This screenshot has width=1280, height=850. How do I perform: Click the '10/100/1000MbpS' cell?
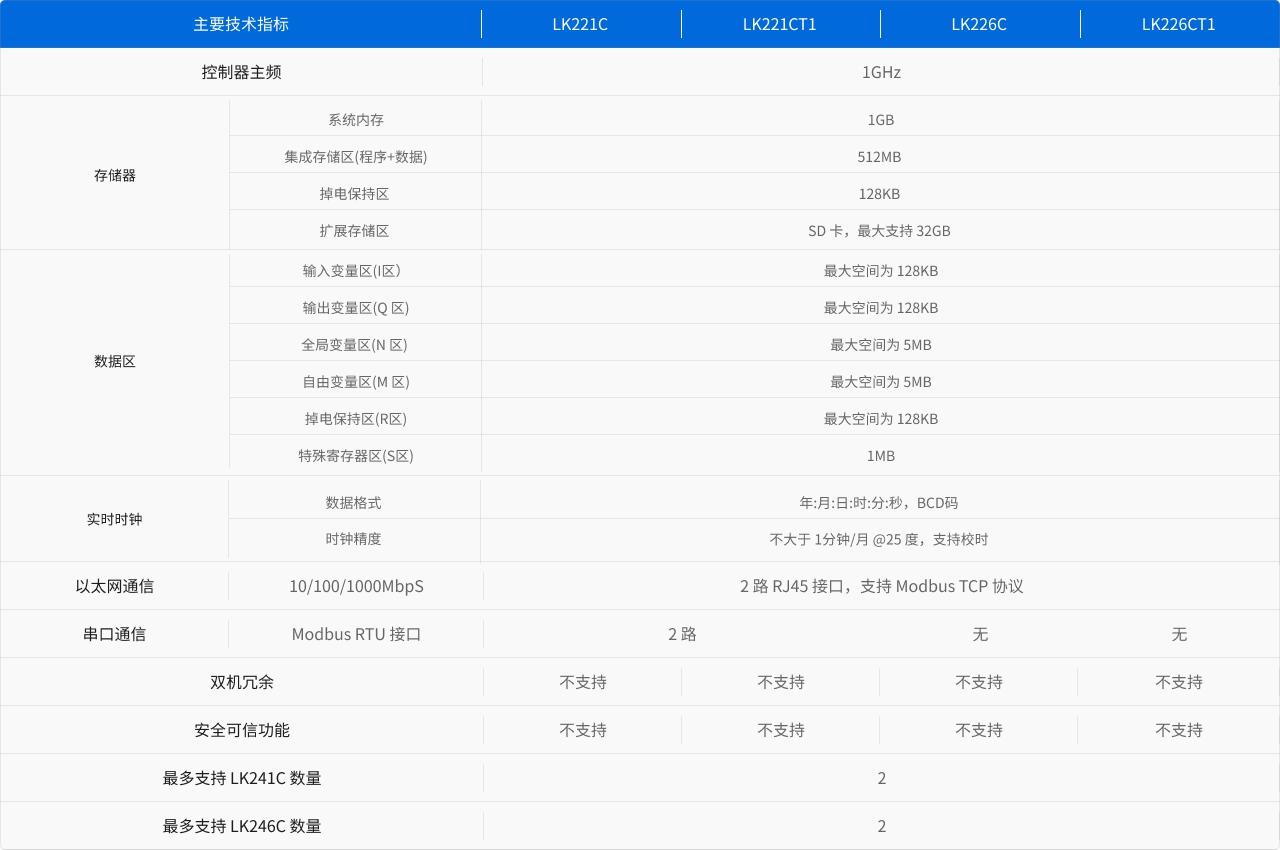(x=356, y=586)
